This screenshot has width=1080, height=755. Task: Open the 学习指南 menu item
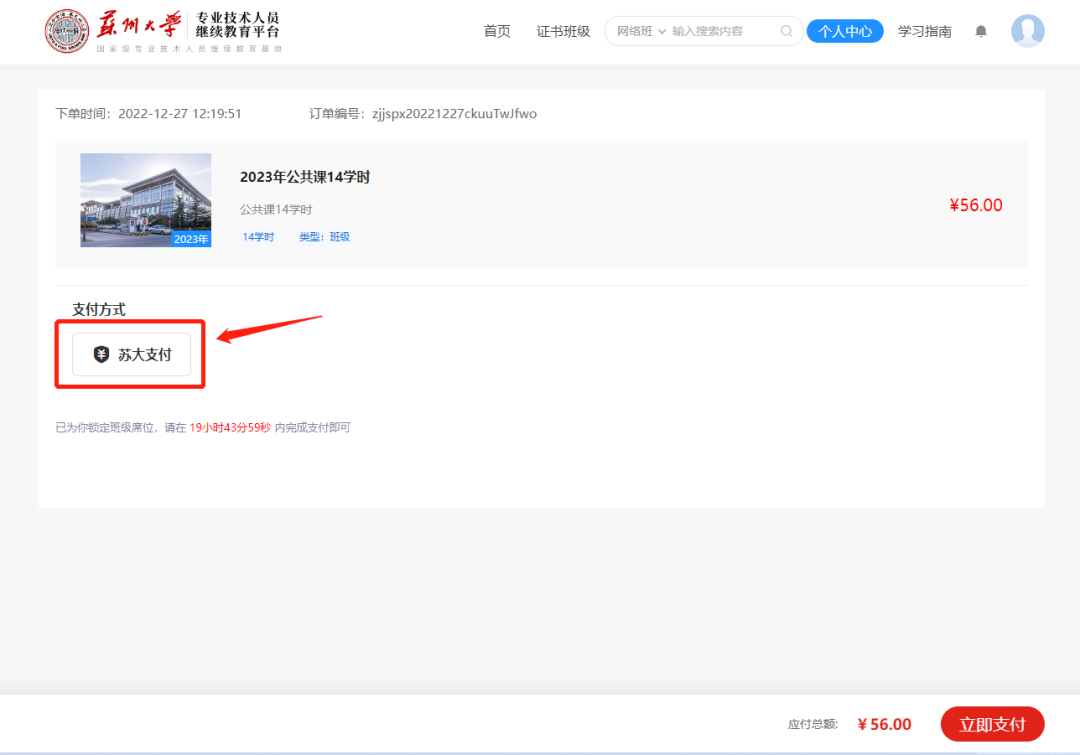(x=924, y=31)
